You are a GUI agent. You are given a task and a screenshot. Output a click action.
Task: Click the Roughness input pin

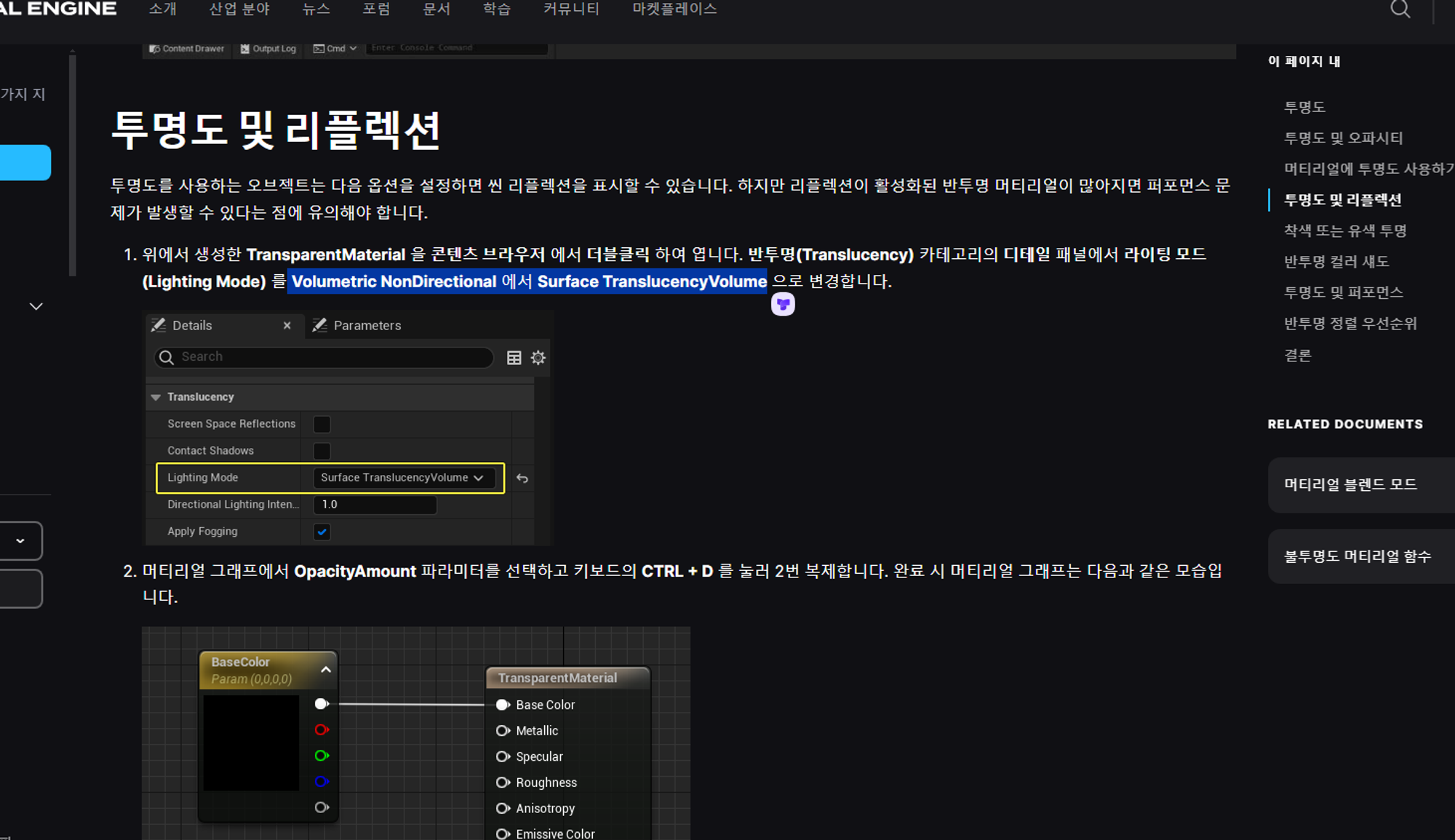click(503, 783)
